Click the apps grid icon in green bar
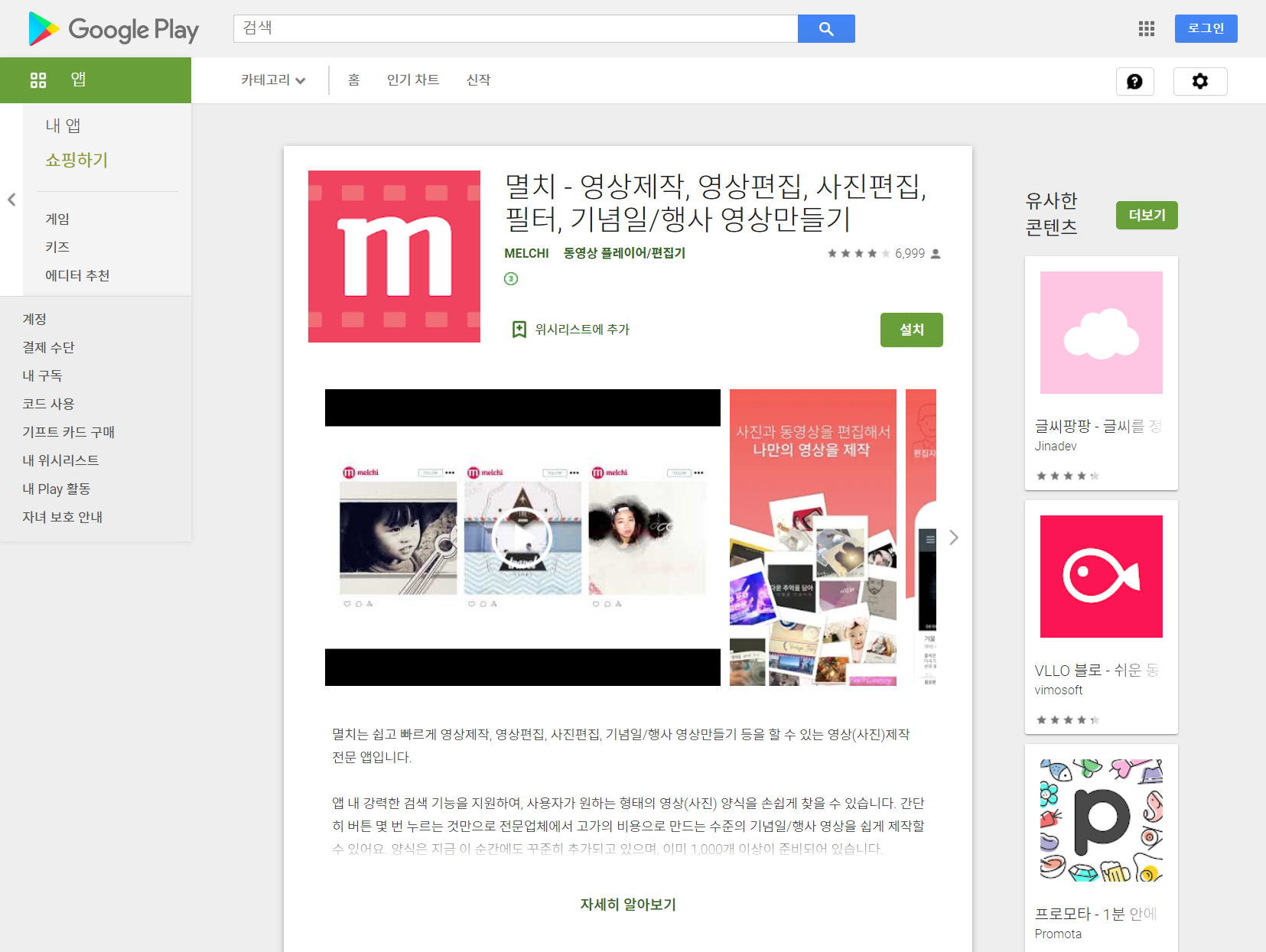The image size is (1266, 952). [38, 80]
